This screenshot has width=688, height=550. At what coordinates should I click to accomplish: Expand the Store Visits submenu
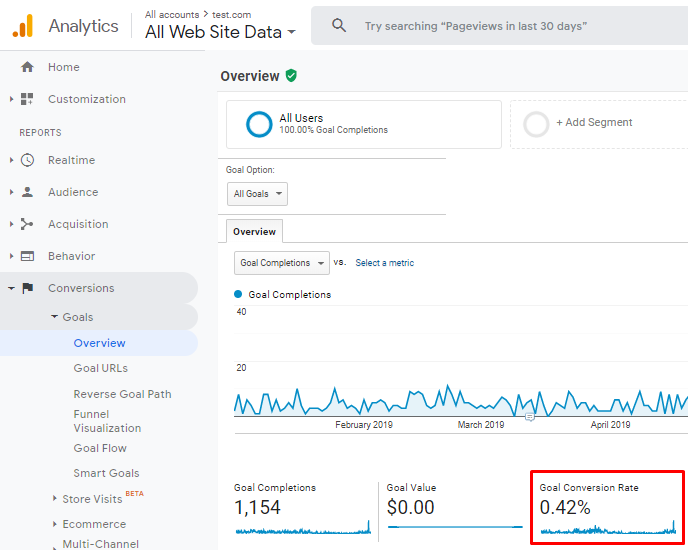pyautogui.click(x=55, y=498)
